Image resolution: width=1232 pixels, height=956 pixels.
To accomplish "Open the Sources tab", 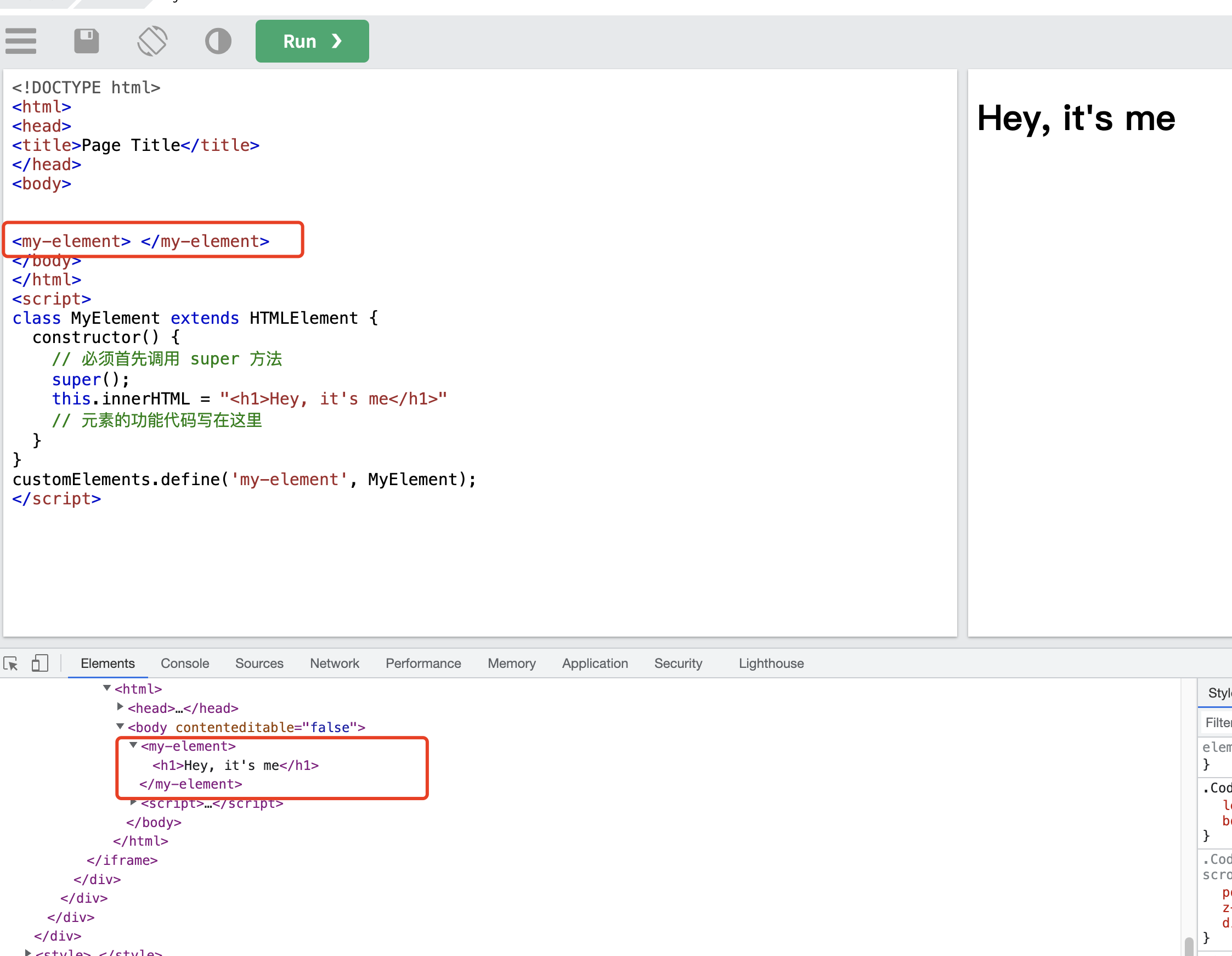I will [x=259, y=663].
